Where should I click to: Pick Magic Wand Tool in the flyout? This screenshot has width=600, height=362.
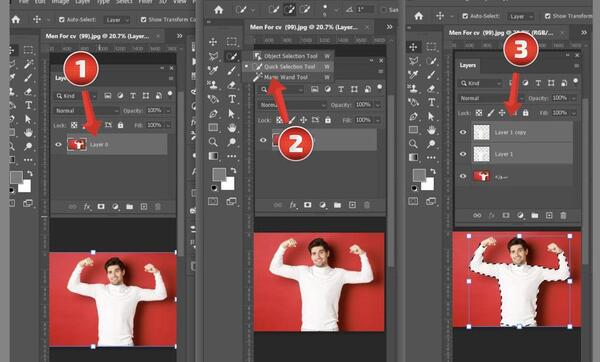tap(286, 77)
